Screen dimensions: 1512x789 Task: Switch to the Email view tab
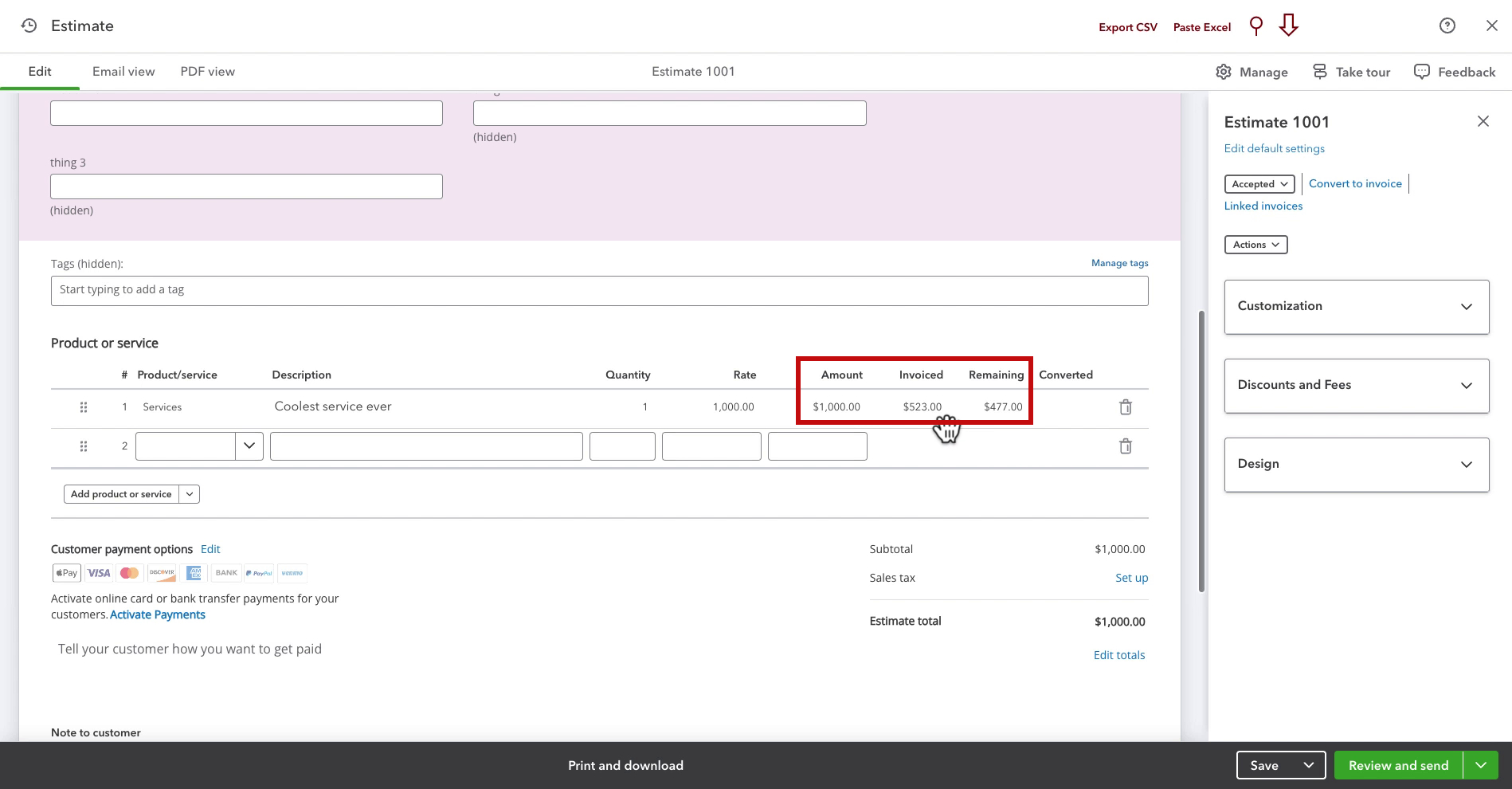pyautogui.click(x=123, y=72)
